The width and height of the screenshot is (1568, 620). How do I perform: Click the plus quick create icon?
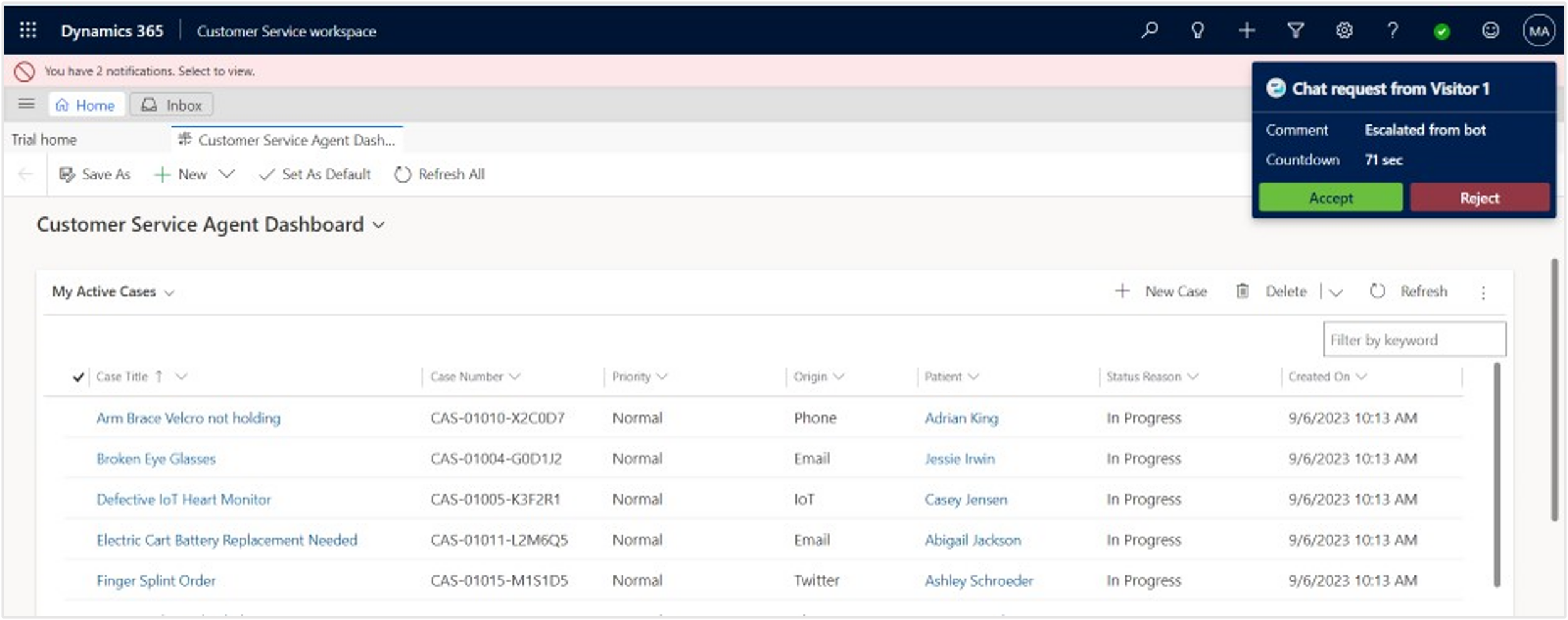click(1246, 30)
